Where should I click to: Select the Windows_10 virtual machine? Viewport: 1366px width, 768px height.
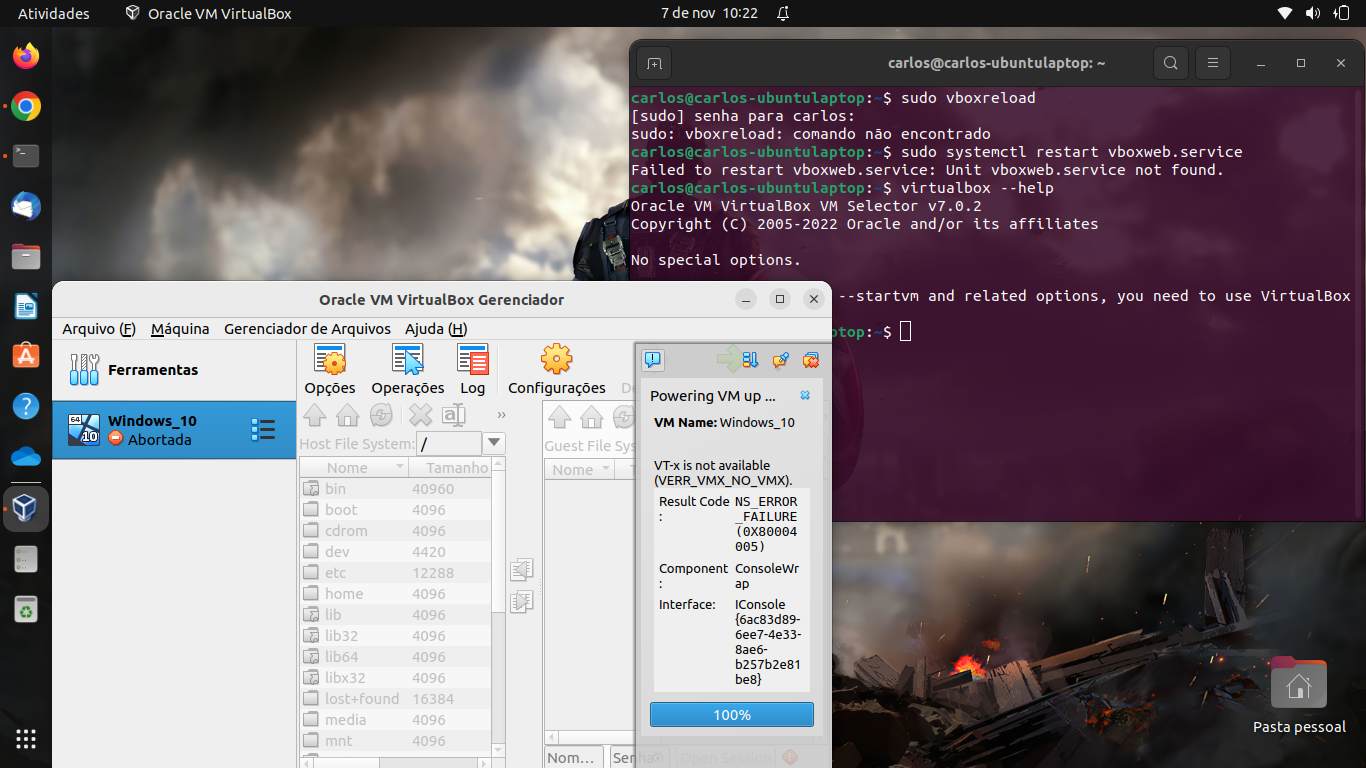[174, 430]
